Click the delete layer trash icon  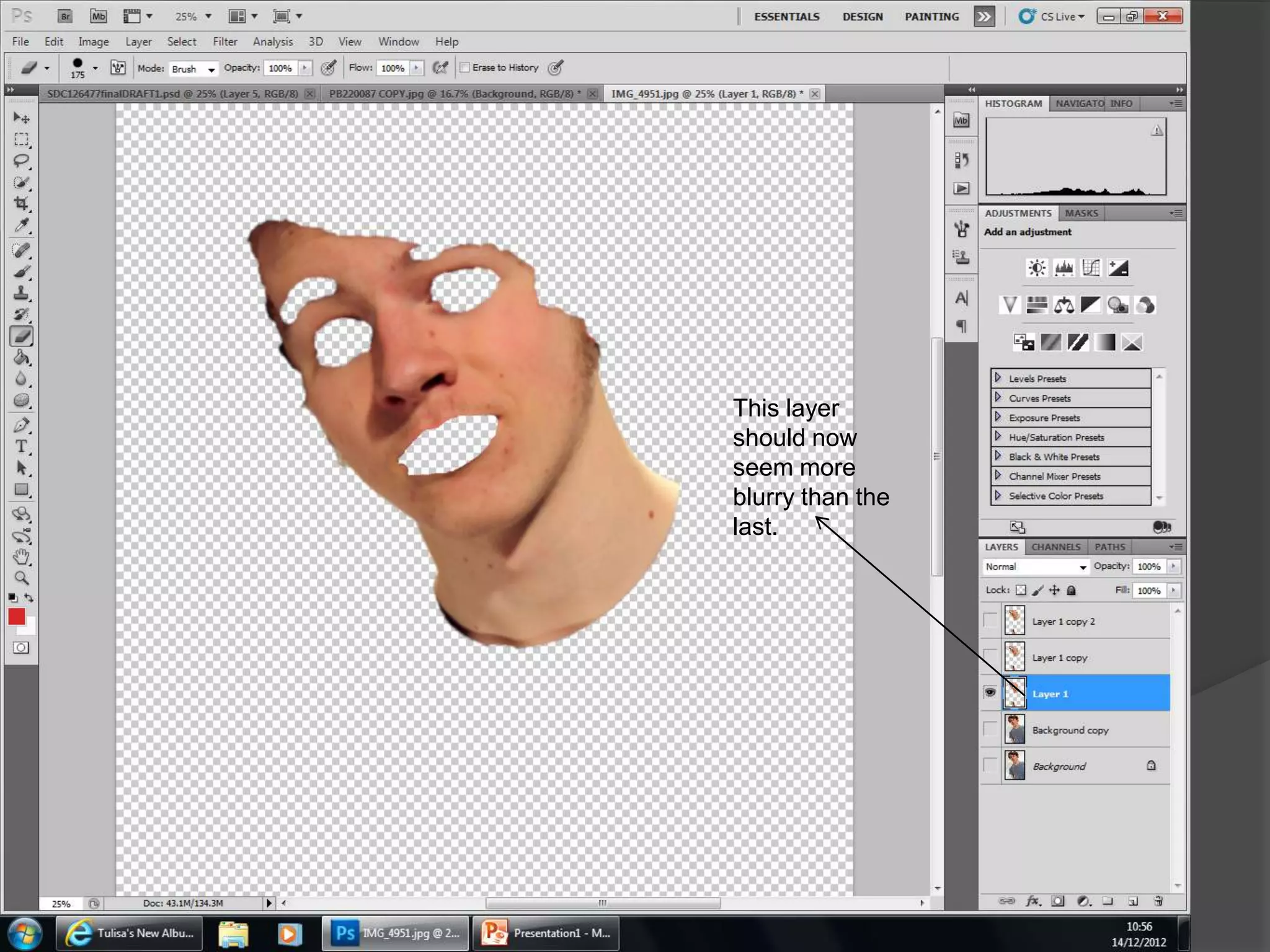[x=1158, y=901]
